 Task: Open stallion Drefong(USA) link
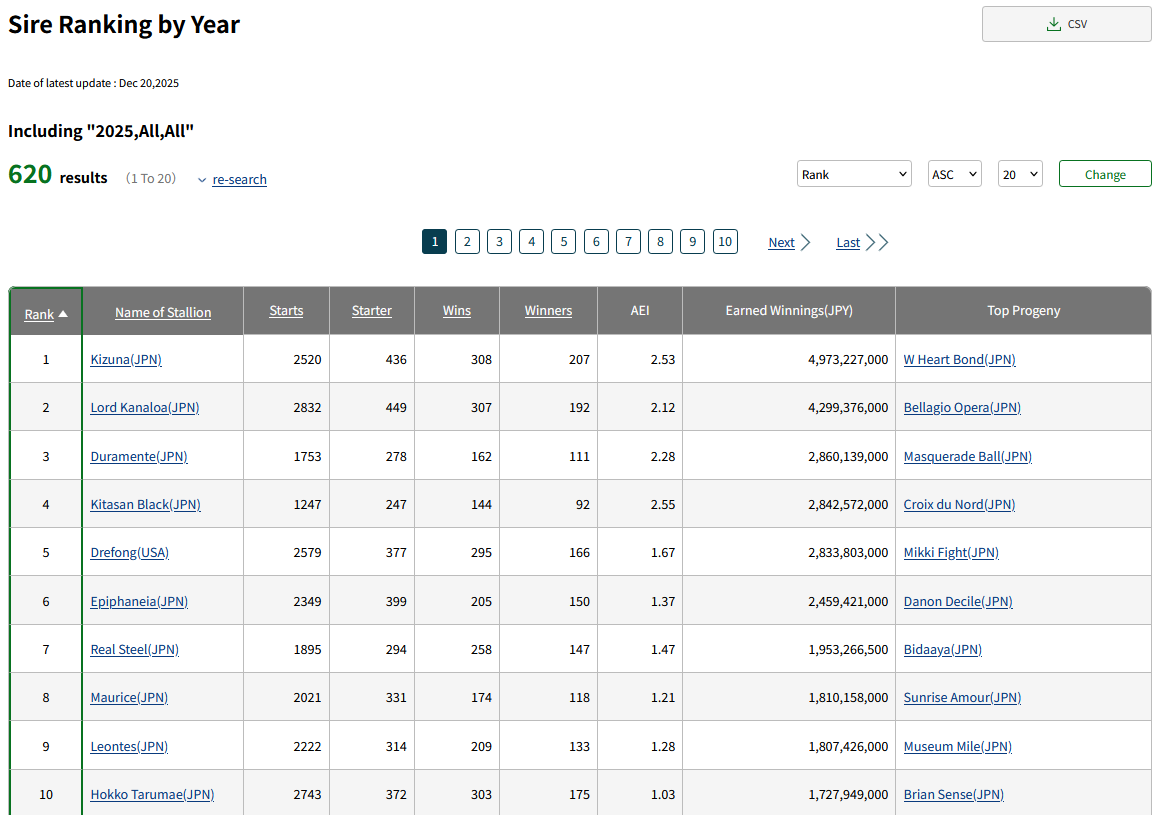click(x=130, y=553)
